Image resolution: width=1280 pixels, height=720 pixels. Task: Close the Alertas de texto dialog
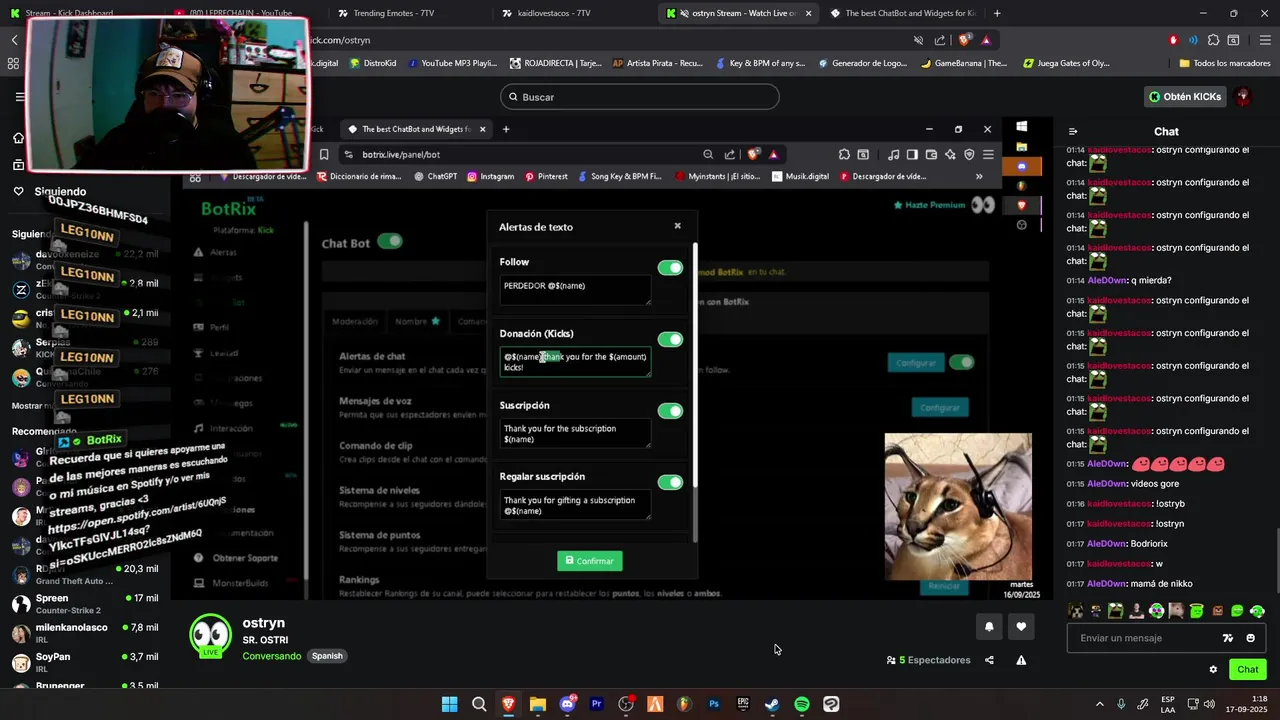click(677, 226)
